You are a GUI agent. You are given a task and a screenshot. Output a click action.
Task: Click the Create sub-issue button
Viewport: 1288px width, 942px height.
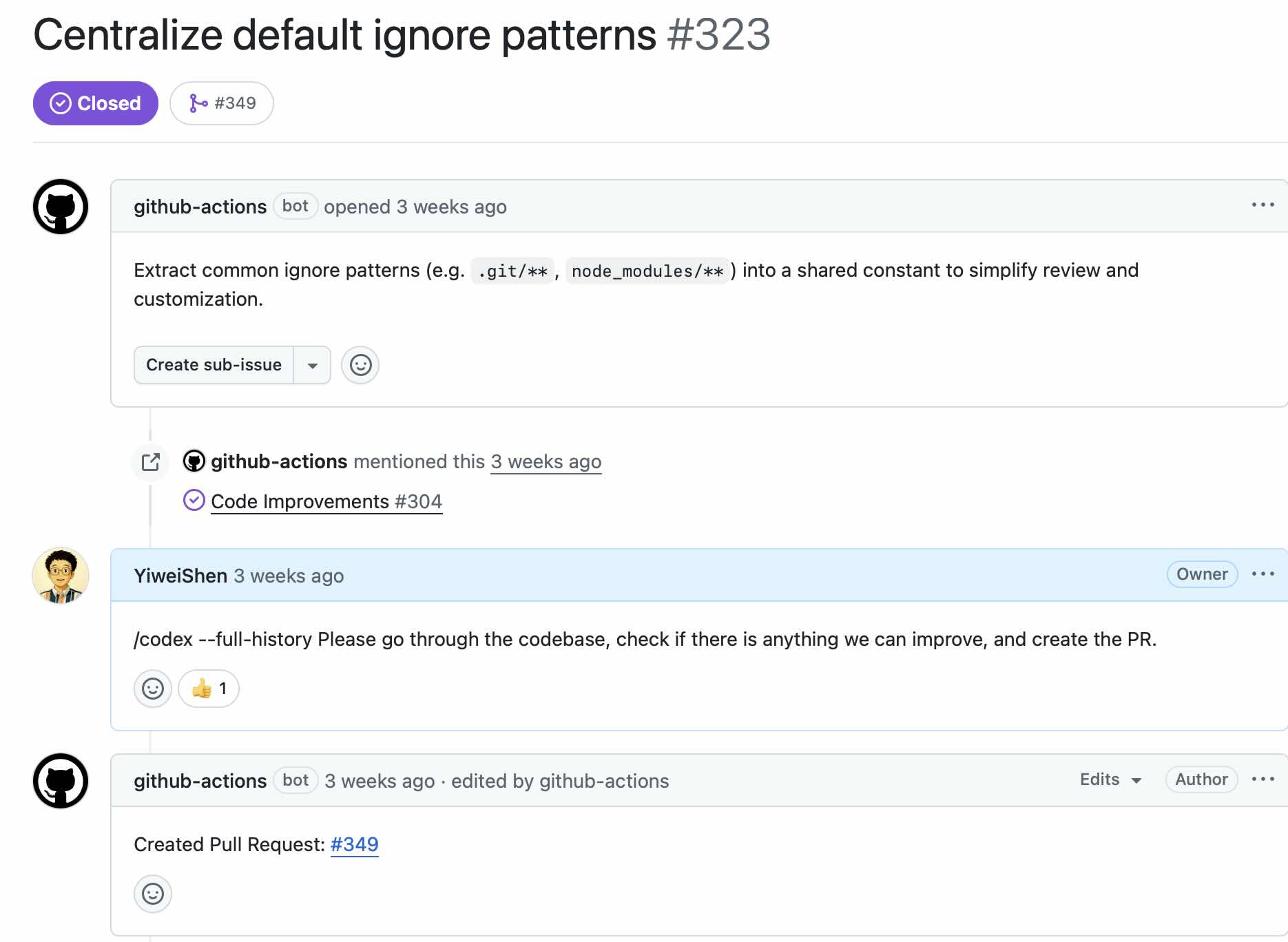(x=214, y=365)
